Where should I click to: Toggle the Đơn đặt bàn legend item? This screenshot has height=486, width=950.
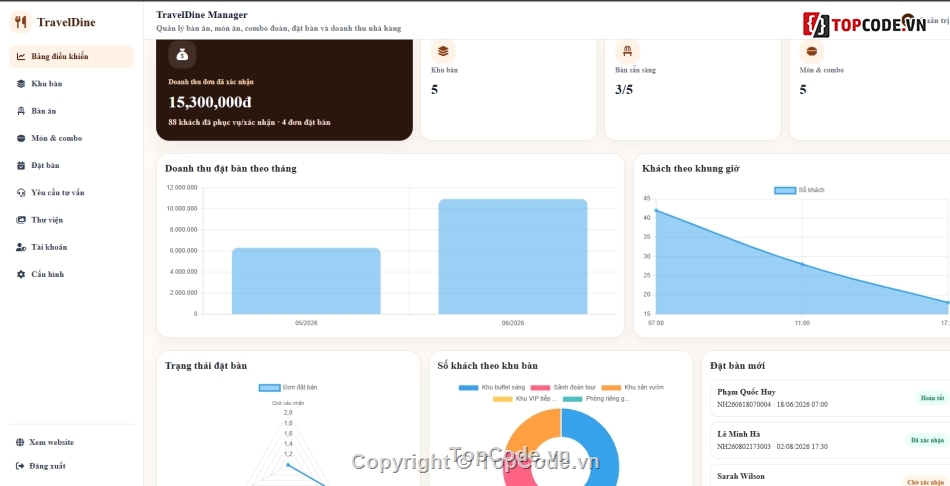(288, 387)
